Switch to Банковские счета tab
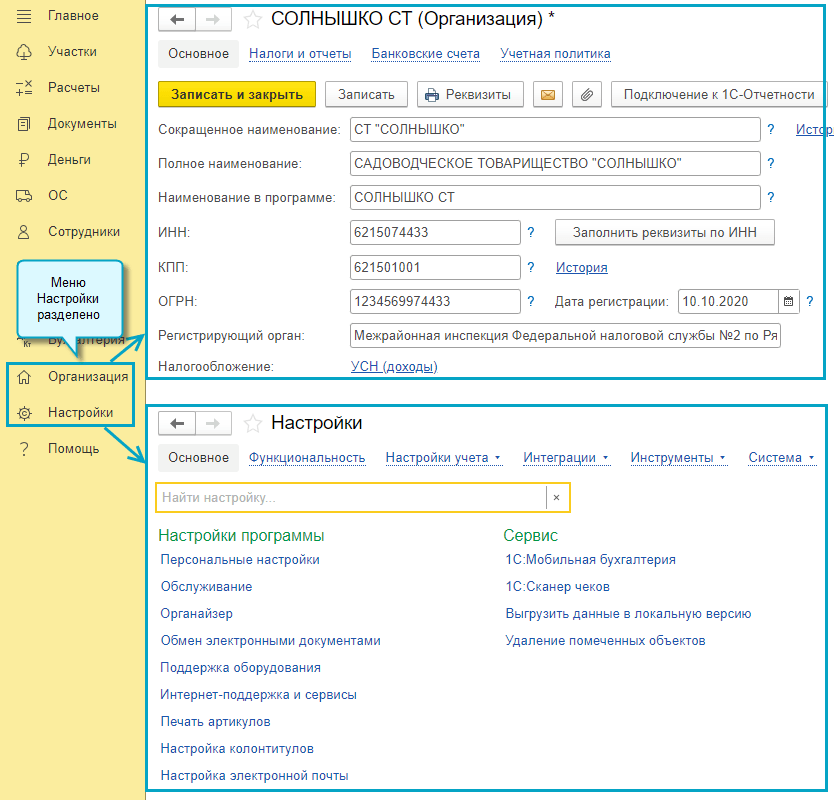This screenshot has width=834, height=800. point(425,54)
